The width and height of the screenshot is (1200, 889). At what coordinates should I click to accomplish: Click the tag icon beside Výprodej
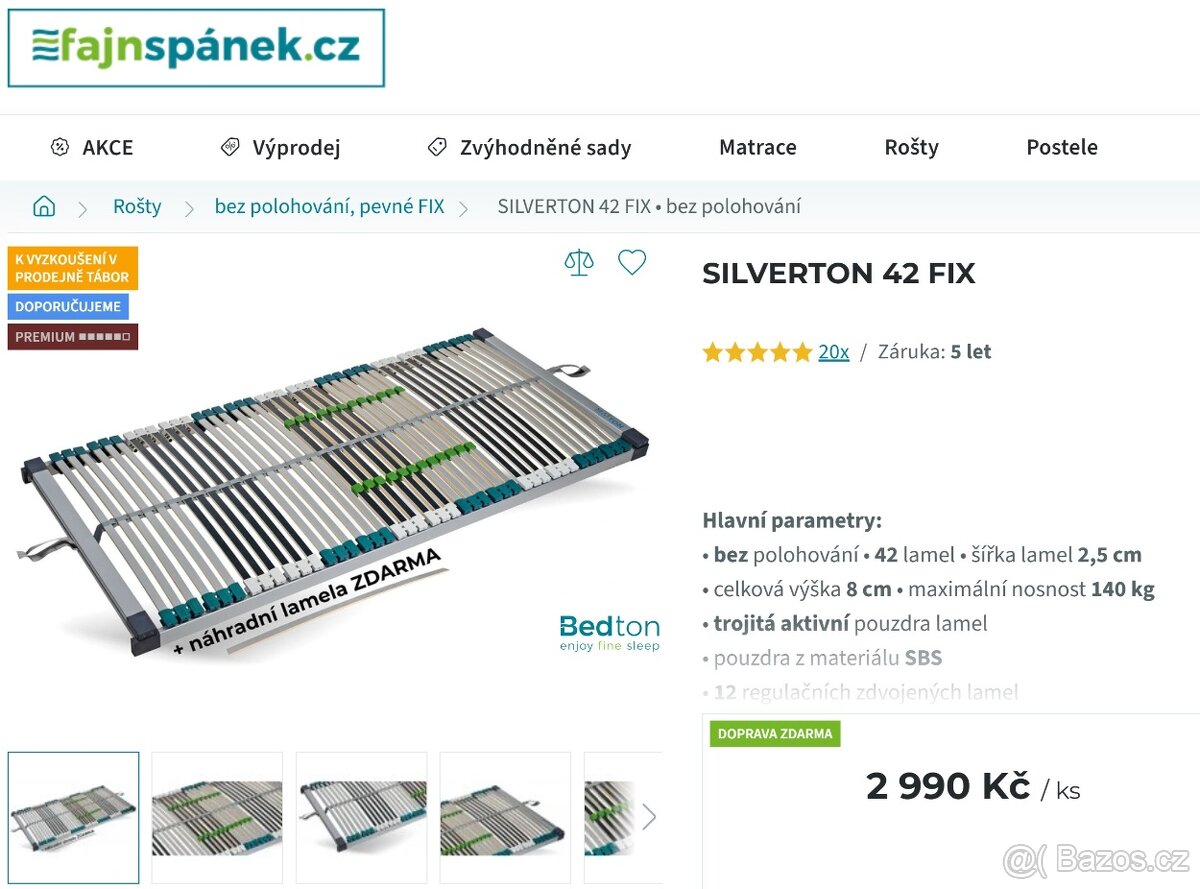pyautogui.click(x=230, y=147)
